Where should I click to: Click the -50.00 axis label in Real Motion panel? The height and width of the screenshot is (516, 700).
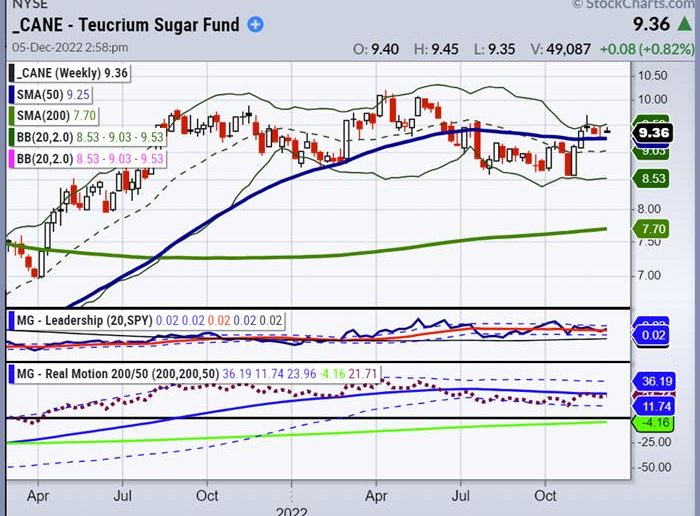click(x=654, y=467)
